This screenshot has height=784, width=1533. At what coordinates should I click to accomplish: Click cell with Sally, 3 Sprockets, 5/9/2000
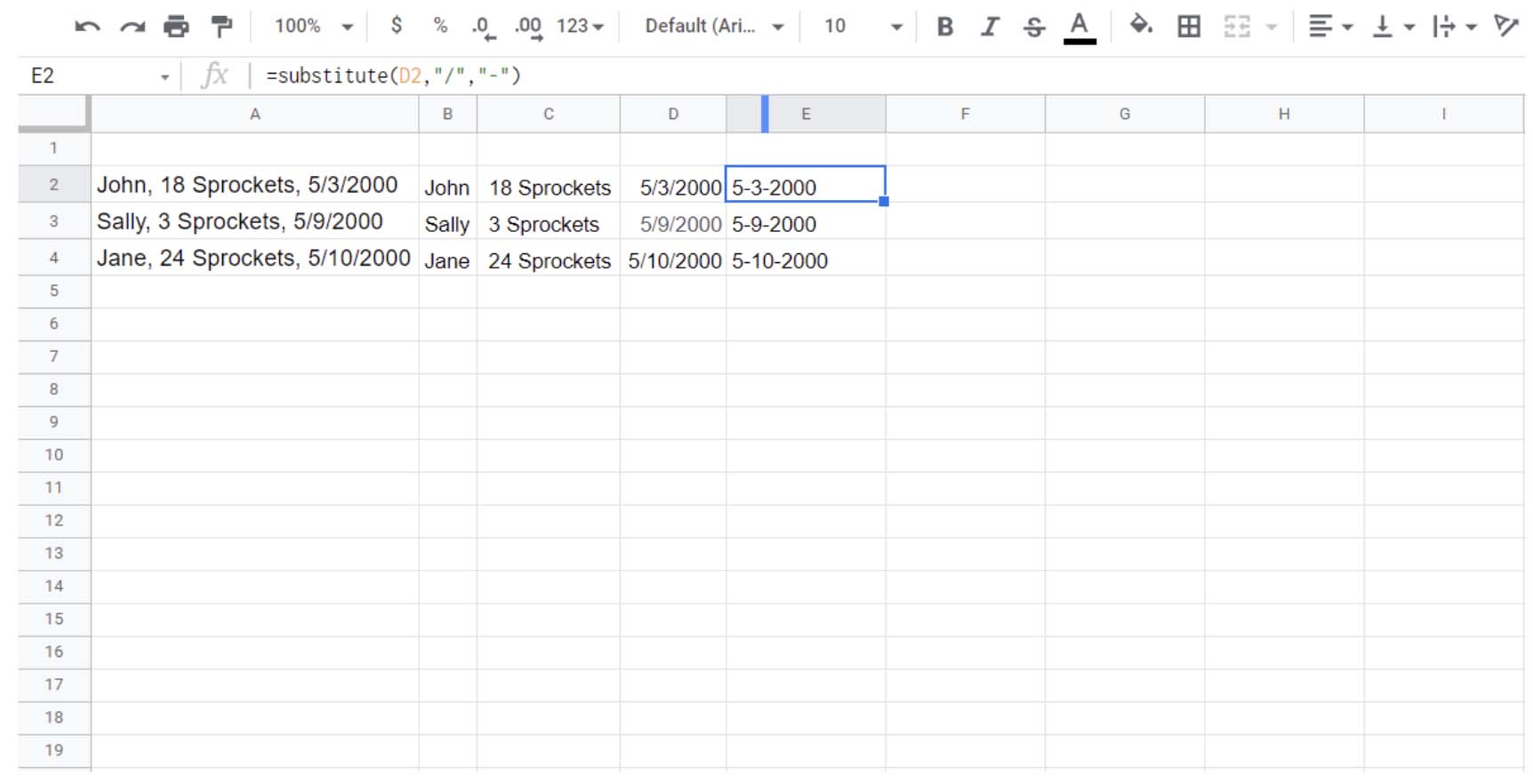pyautogui.click(x=255, y=221)
